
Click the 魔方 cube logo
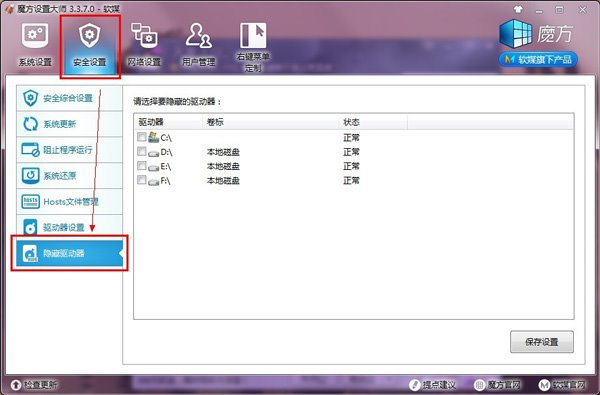(x=515, y=34)
